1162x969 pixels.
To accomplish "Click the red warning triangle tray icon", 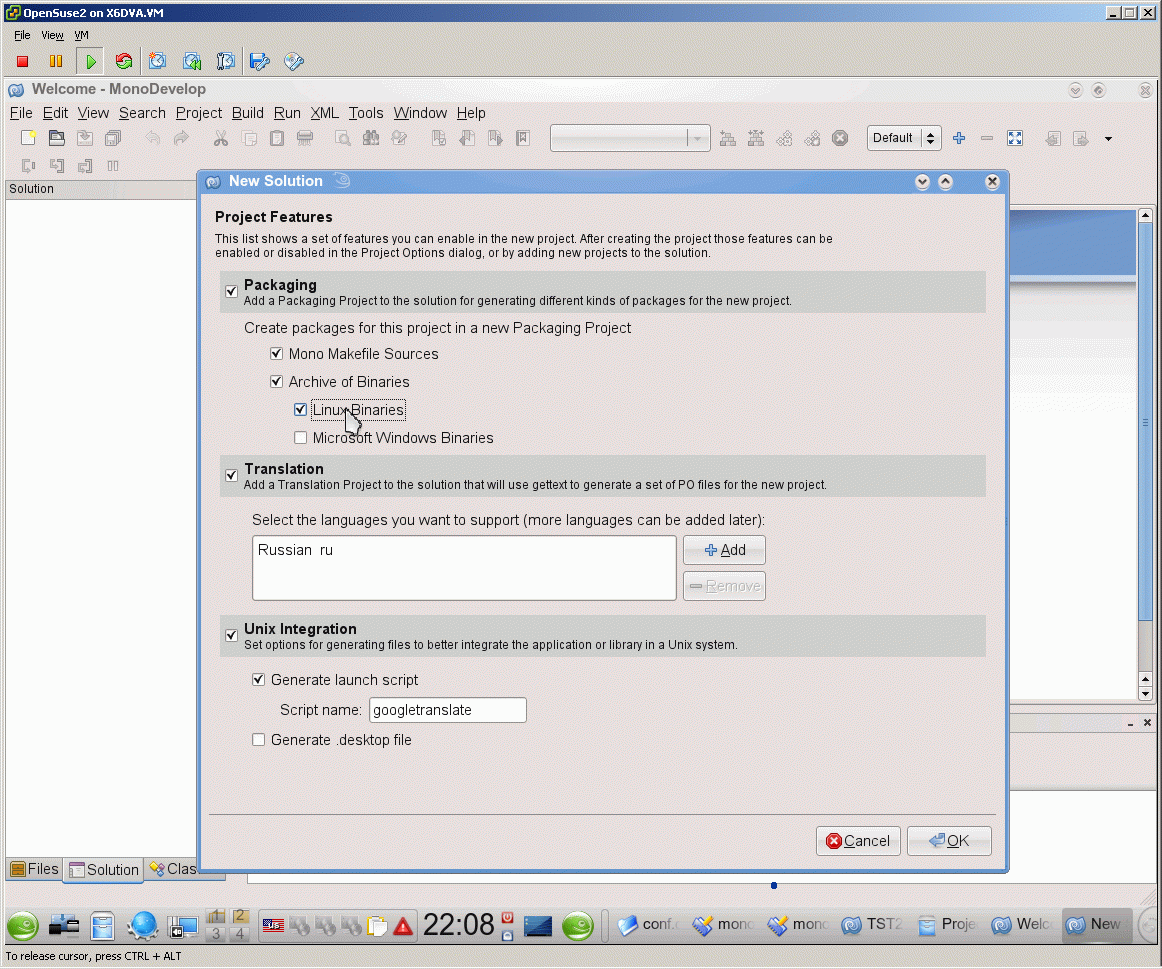I will 402,926.
